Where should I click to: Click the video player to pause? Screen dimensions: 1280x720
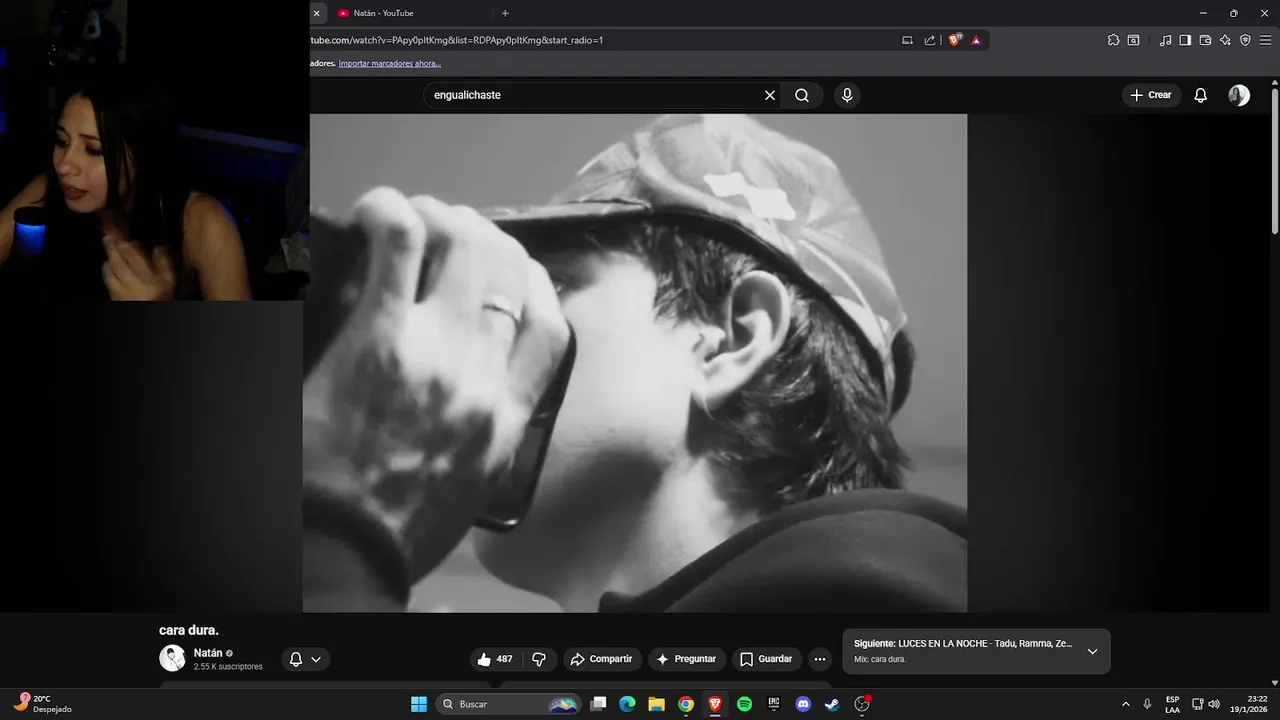pos(635,362)
